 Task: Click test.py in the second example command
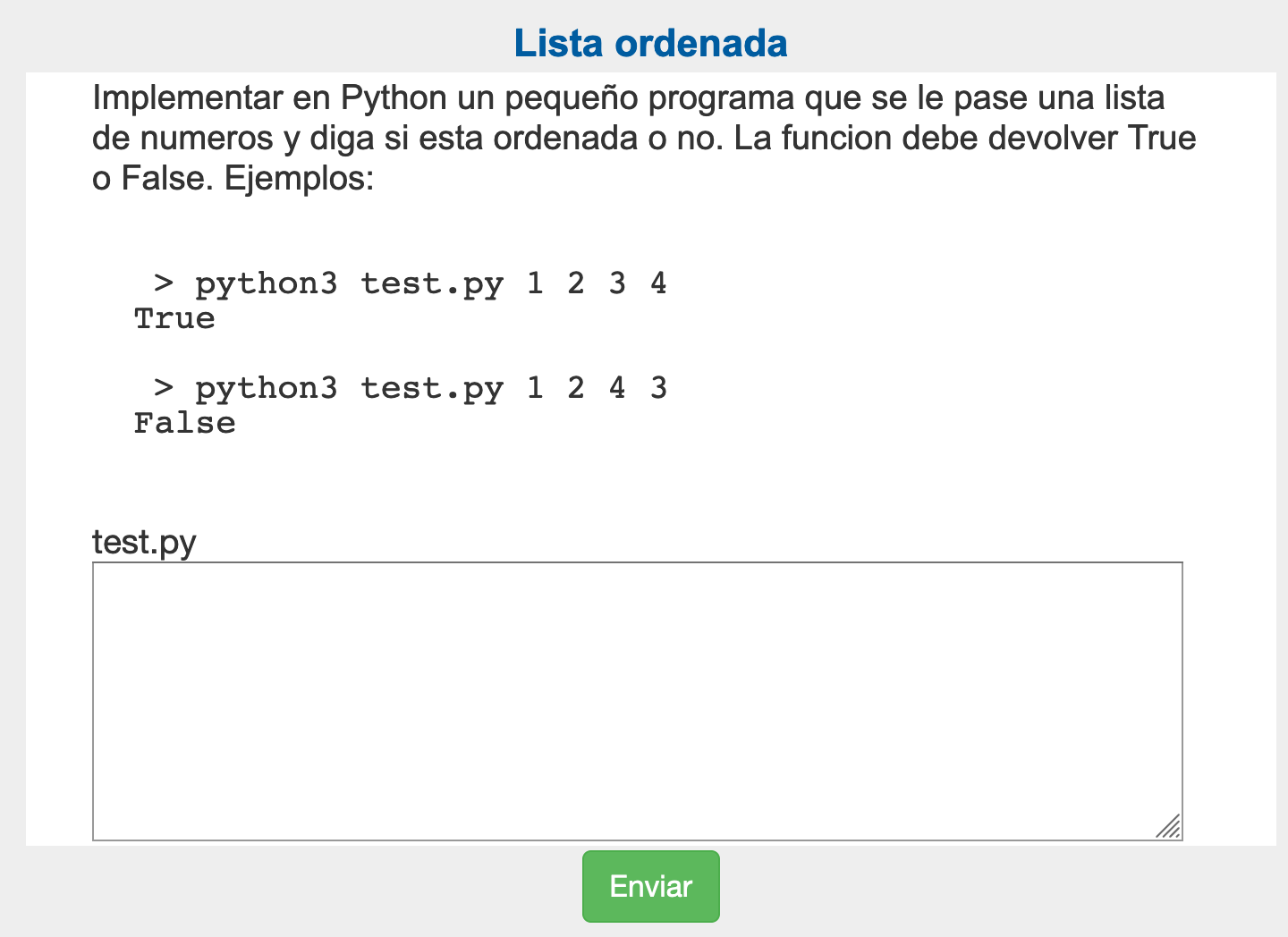pos(432,389)
